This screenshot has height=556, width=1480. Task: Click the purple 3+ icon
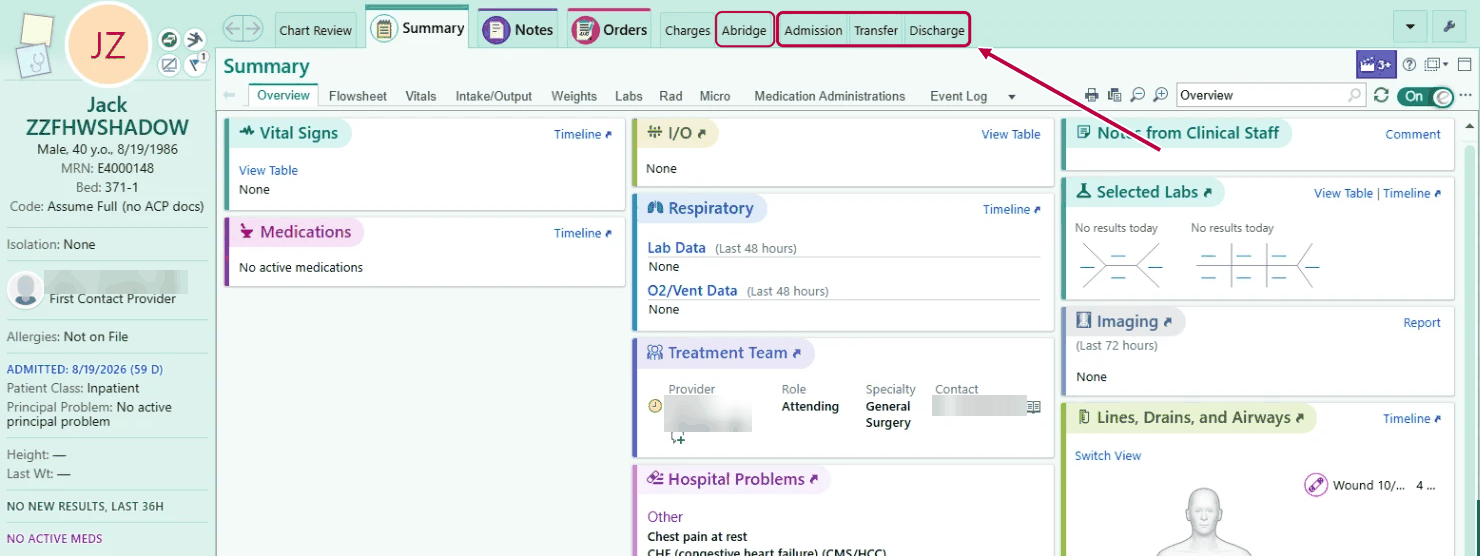pos(1375,64)
